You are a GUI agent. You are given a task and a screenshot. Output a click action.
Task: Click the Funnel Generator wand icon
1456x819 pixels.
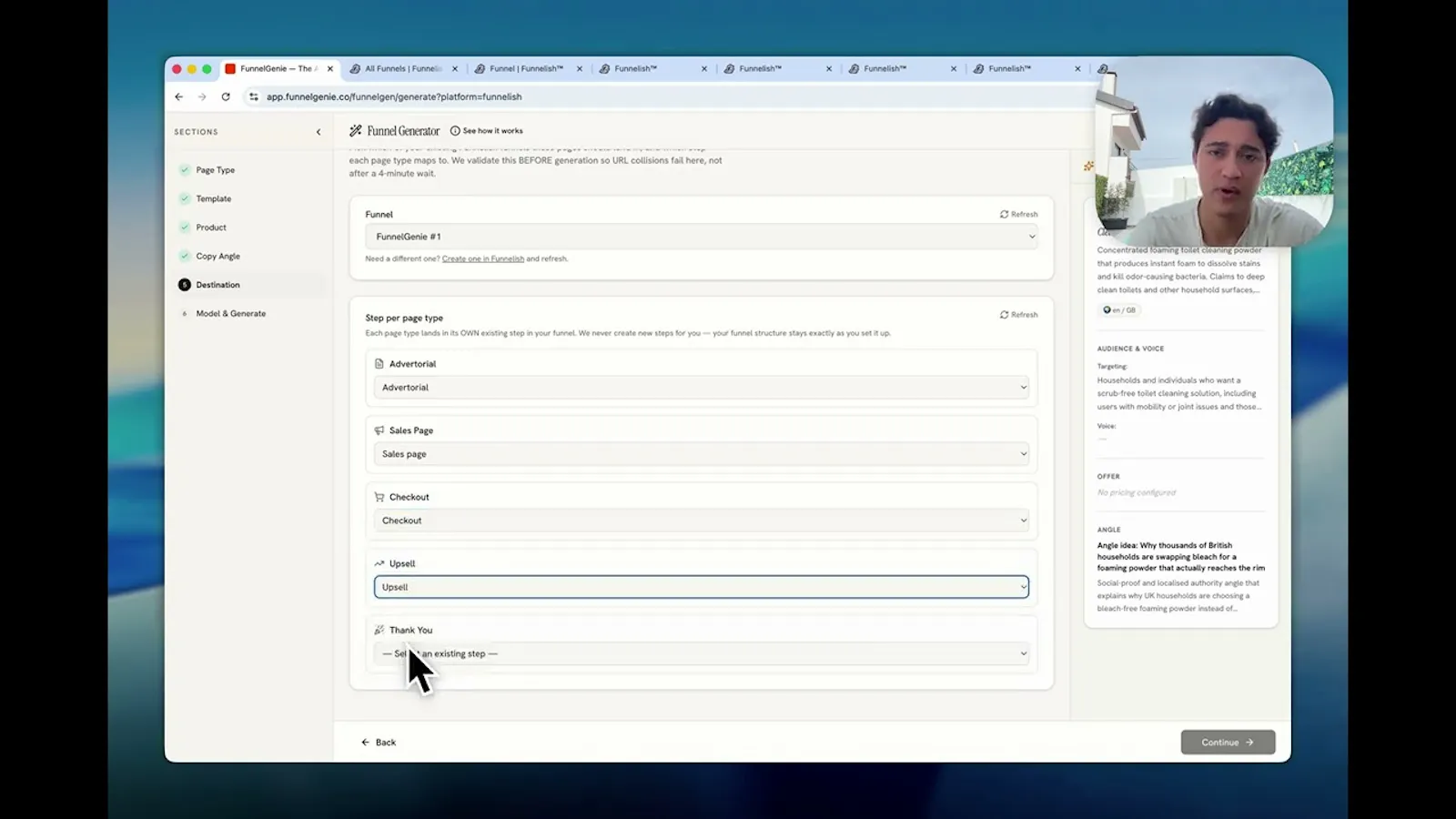(356, 131)
